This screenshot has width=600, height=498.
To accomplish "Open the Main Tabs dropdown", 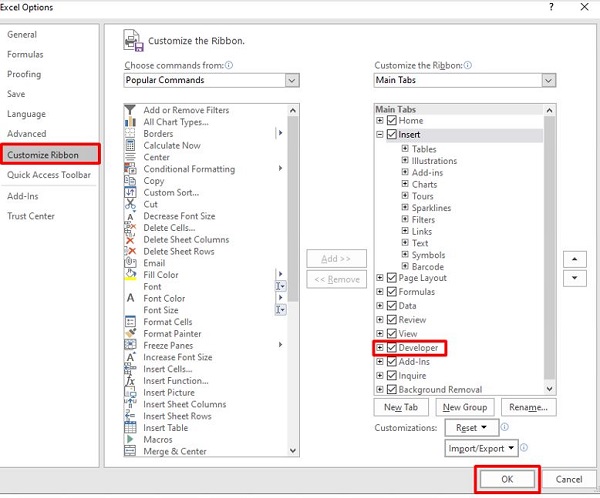I will [548, 80].
